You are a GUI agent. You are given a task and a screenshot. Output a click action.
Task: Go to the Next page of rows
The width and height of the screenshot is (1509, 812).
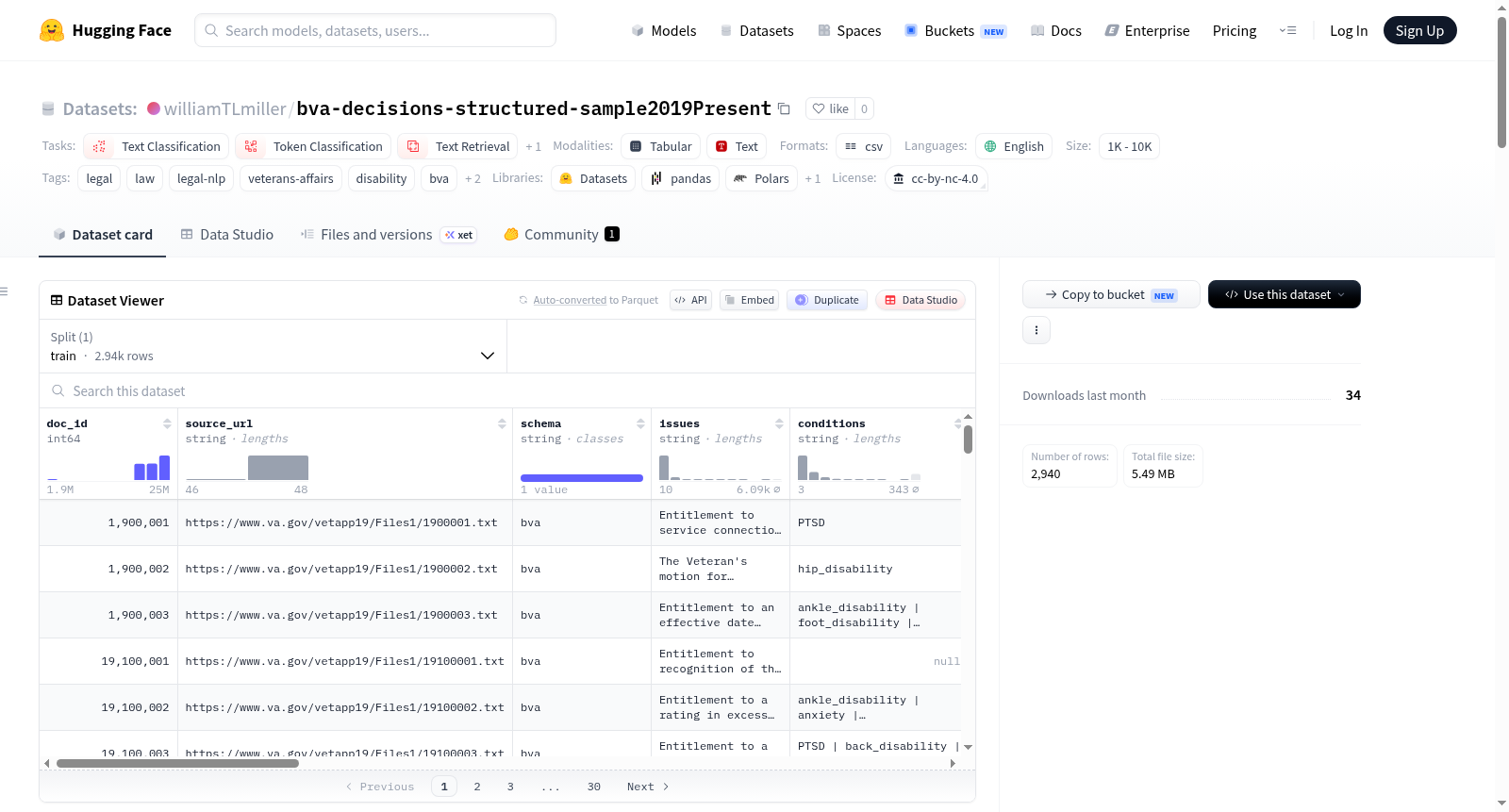point(648,787)
